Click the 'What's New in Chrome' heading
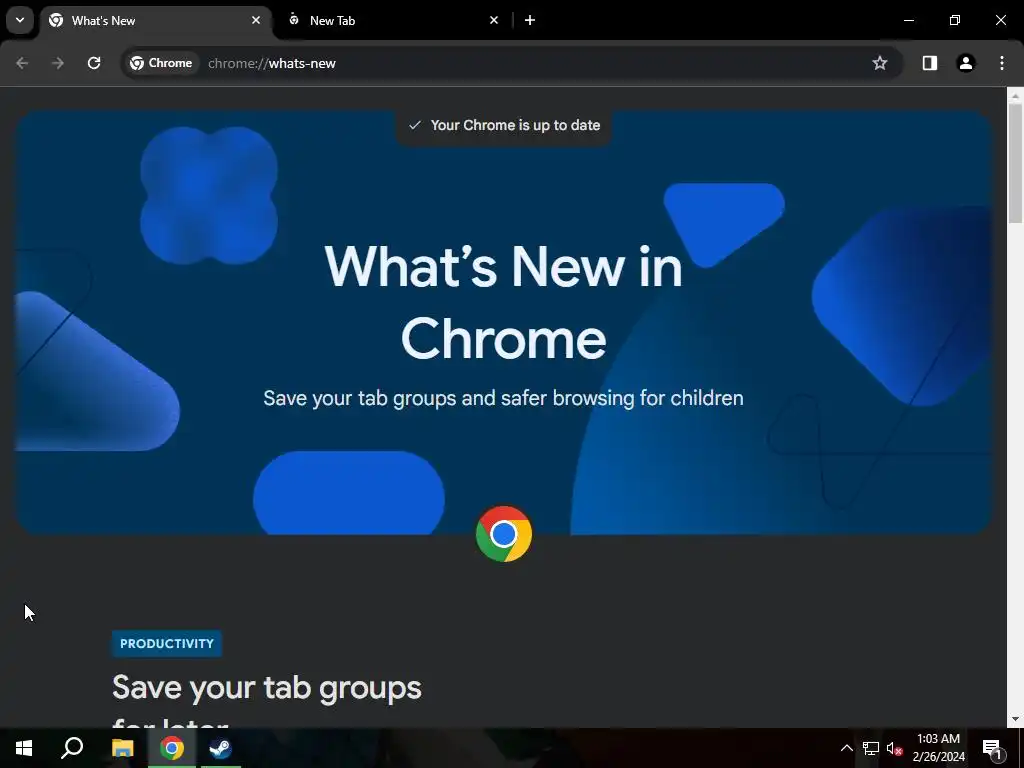Screen dimensions: 1024x768 (x=504, y=302)
